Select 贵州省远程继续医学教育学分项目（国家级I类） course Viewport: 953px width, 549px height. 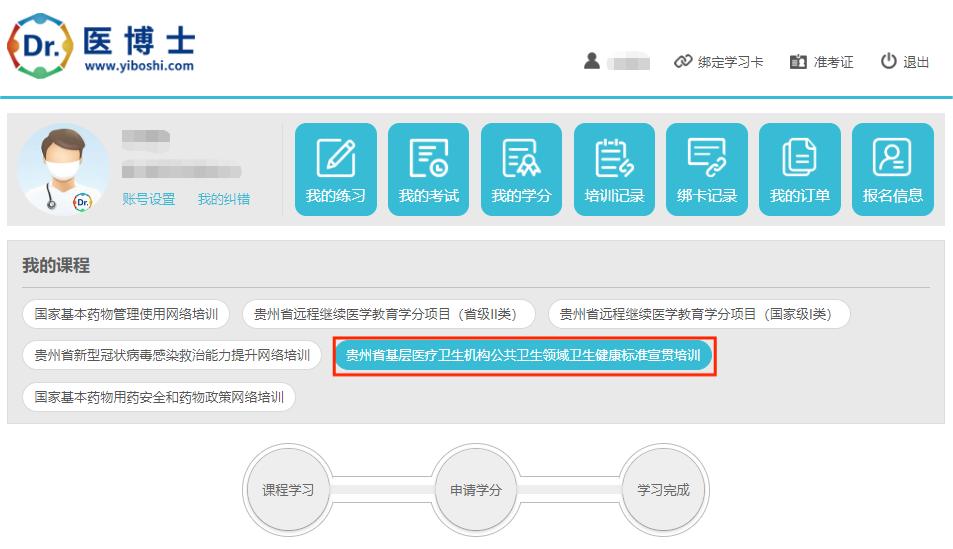pyautogui.click(x=700, y=314)
